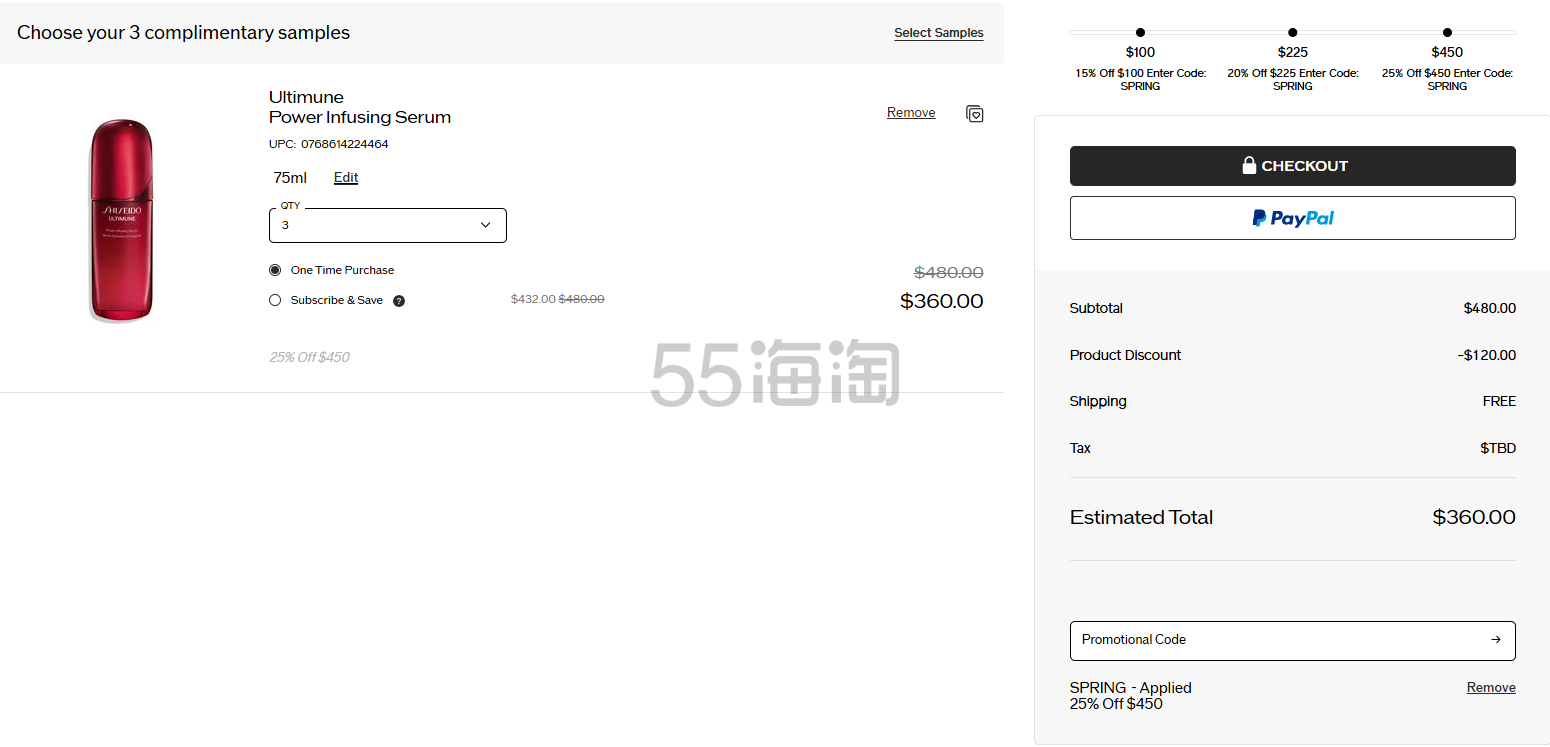This screenshot has width=1550, height=747.
Task: Click the $225 tier marker dot
Action: click(x=1292, y=33)
